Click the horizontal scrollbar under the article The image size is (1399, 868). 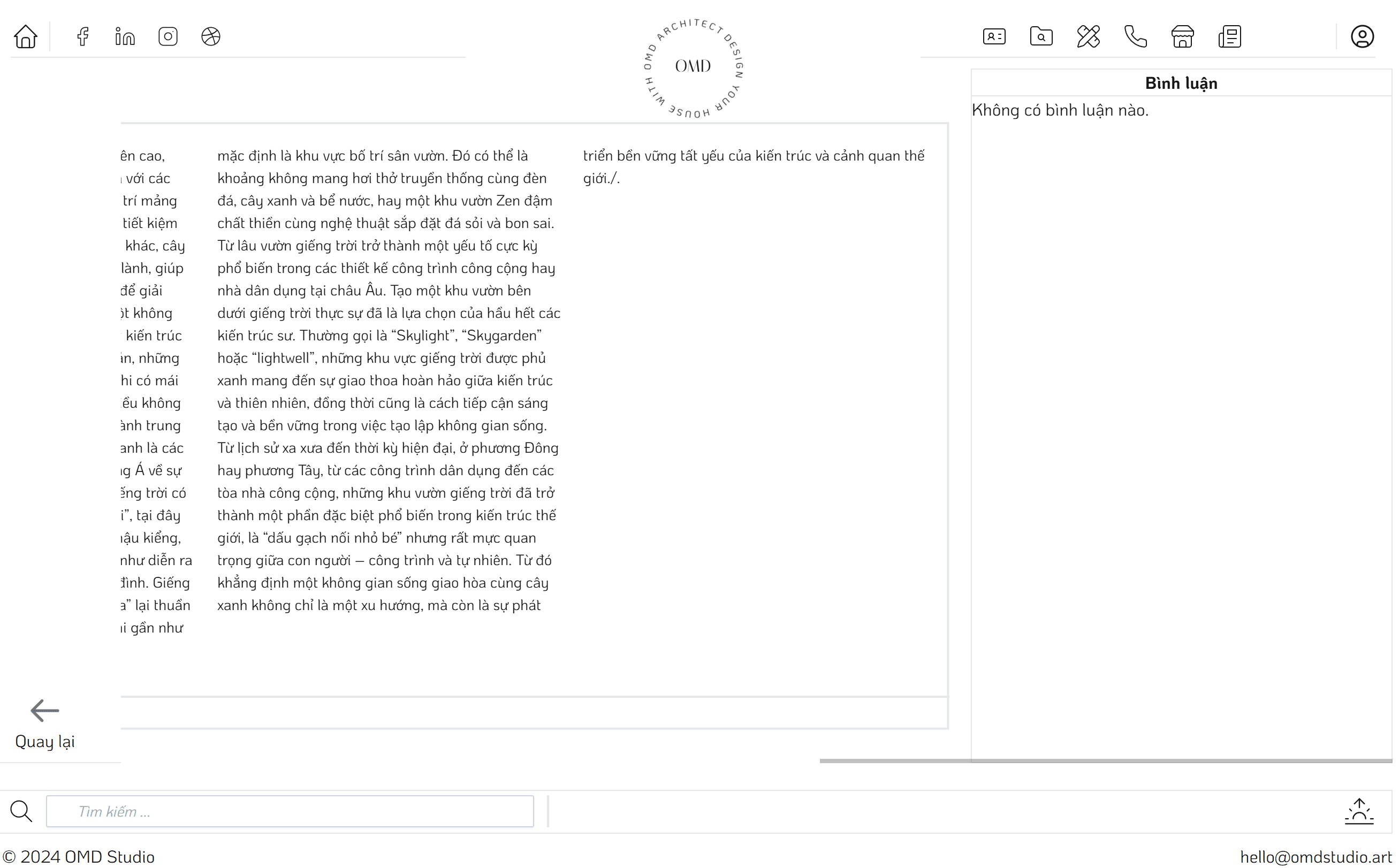[1106, 760]
